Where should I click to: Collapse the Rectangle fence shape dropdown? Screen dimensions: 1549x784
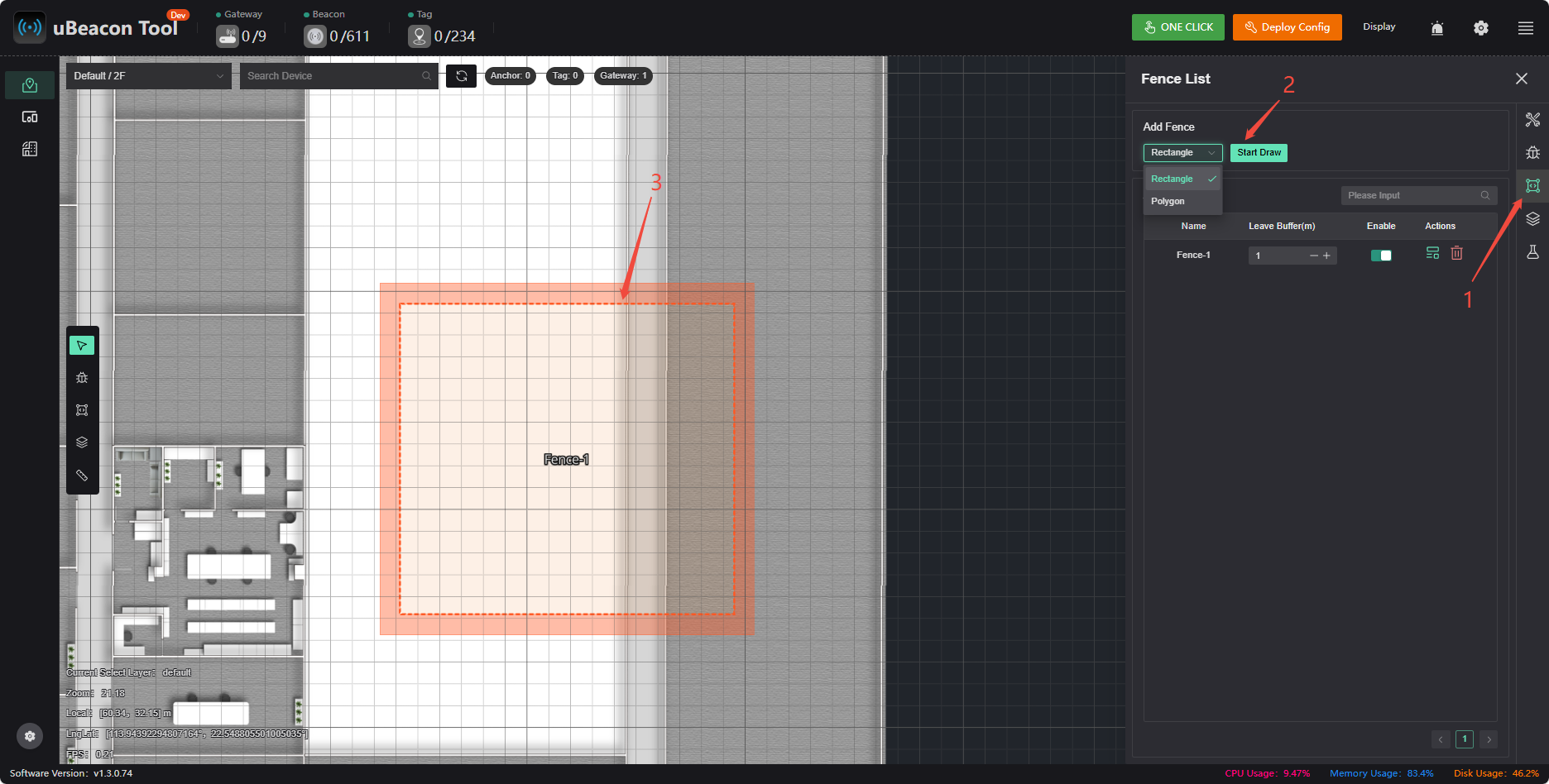click(x=1182, y=153)
